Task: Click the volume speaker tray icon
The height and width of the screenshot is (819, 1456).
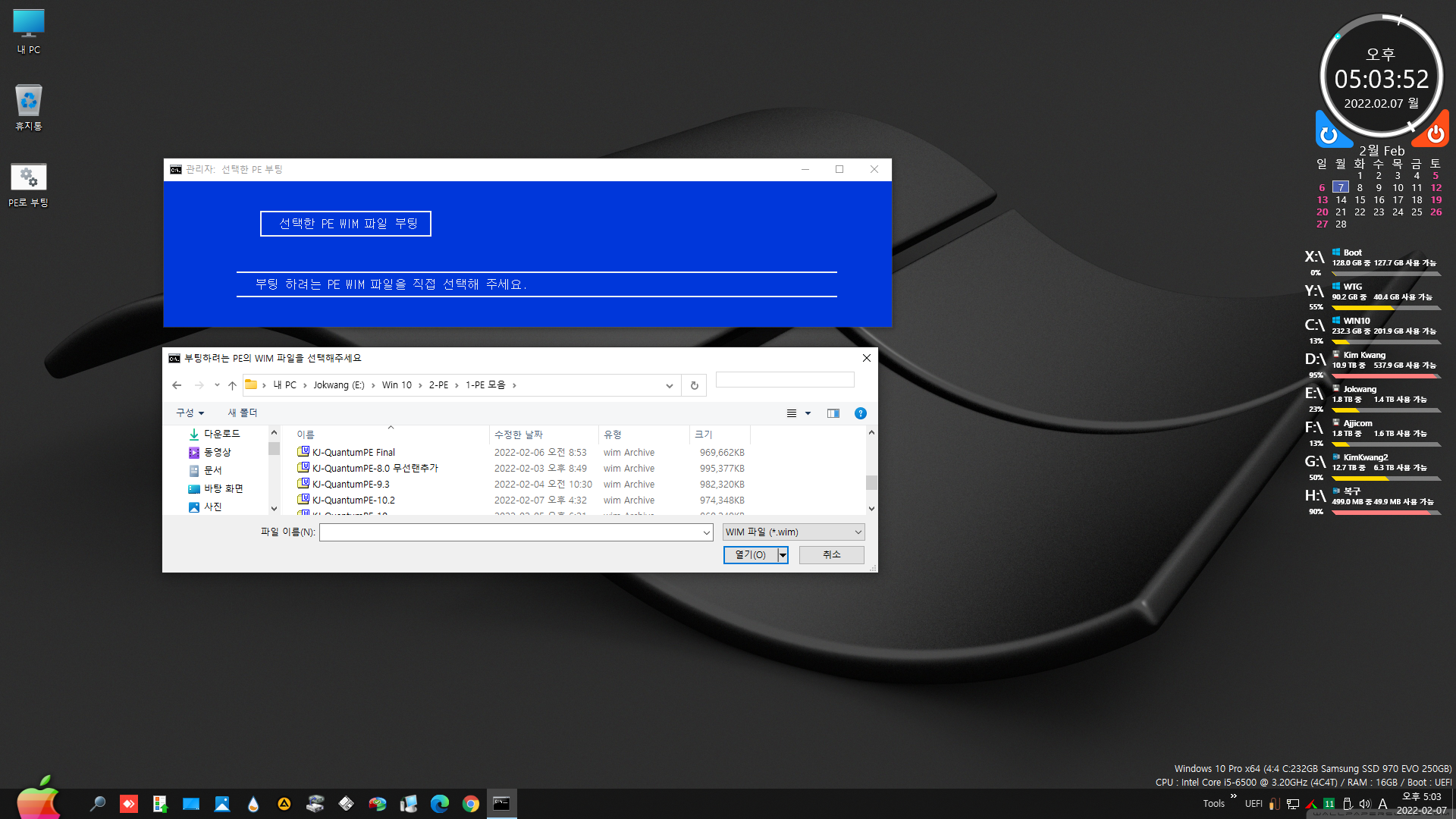Action: 1365,804
